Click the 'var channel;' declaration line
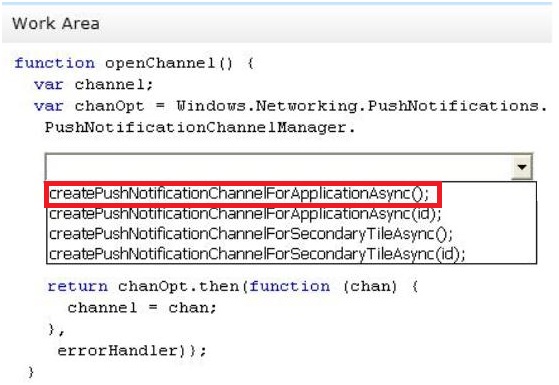Screen dimensions: 559x385 coord(93,85)
